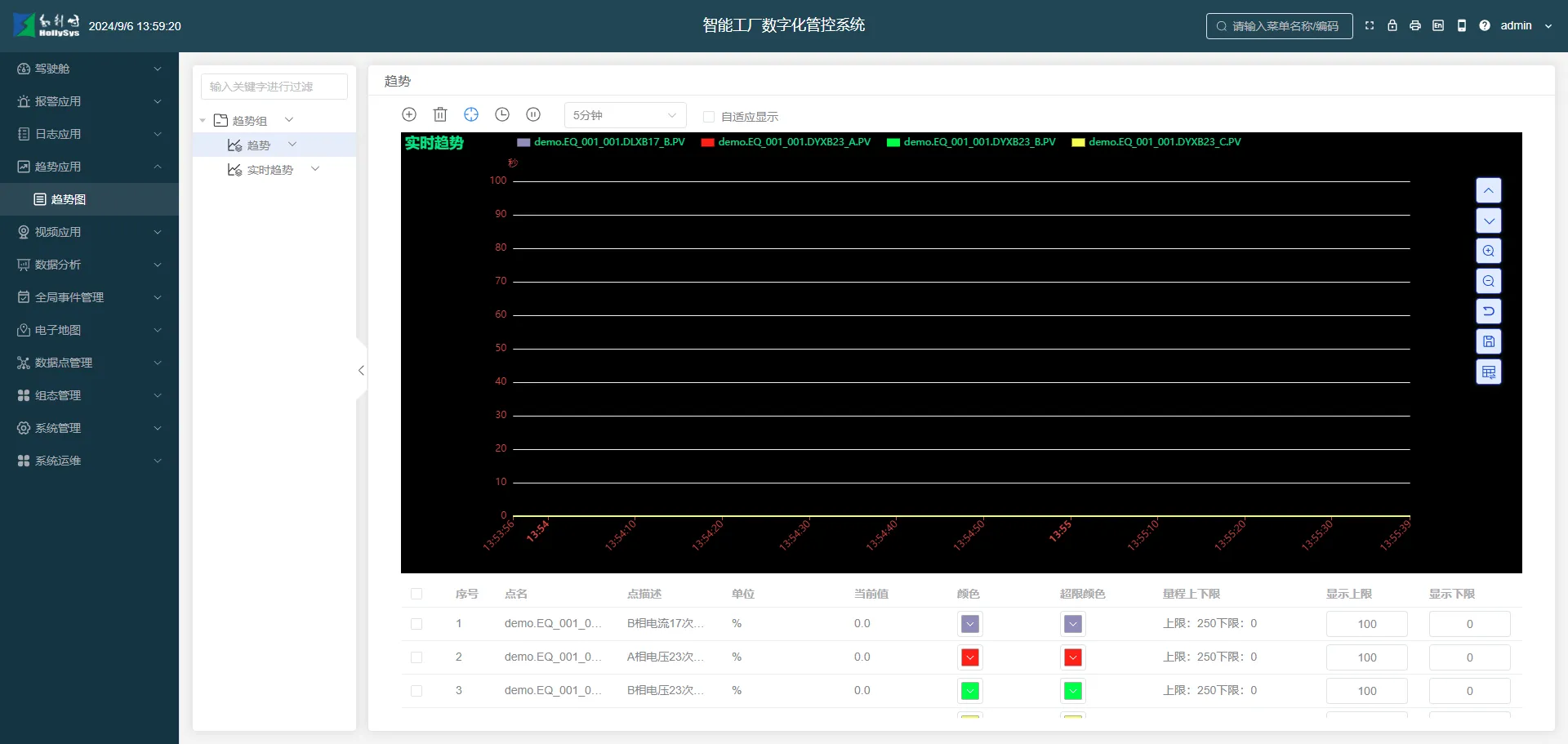
Task: Toggle legend demo.EQ_001_001.DLXB17_B.PV
Action: pyautogui.click(x=601, y=142)
